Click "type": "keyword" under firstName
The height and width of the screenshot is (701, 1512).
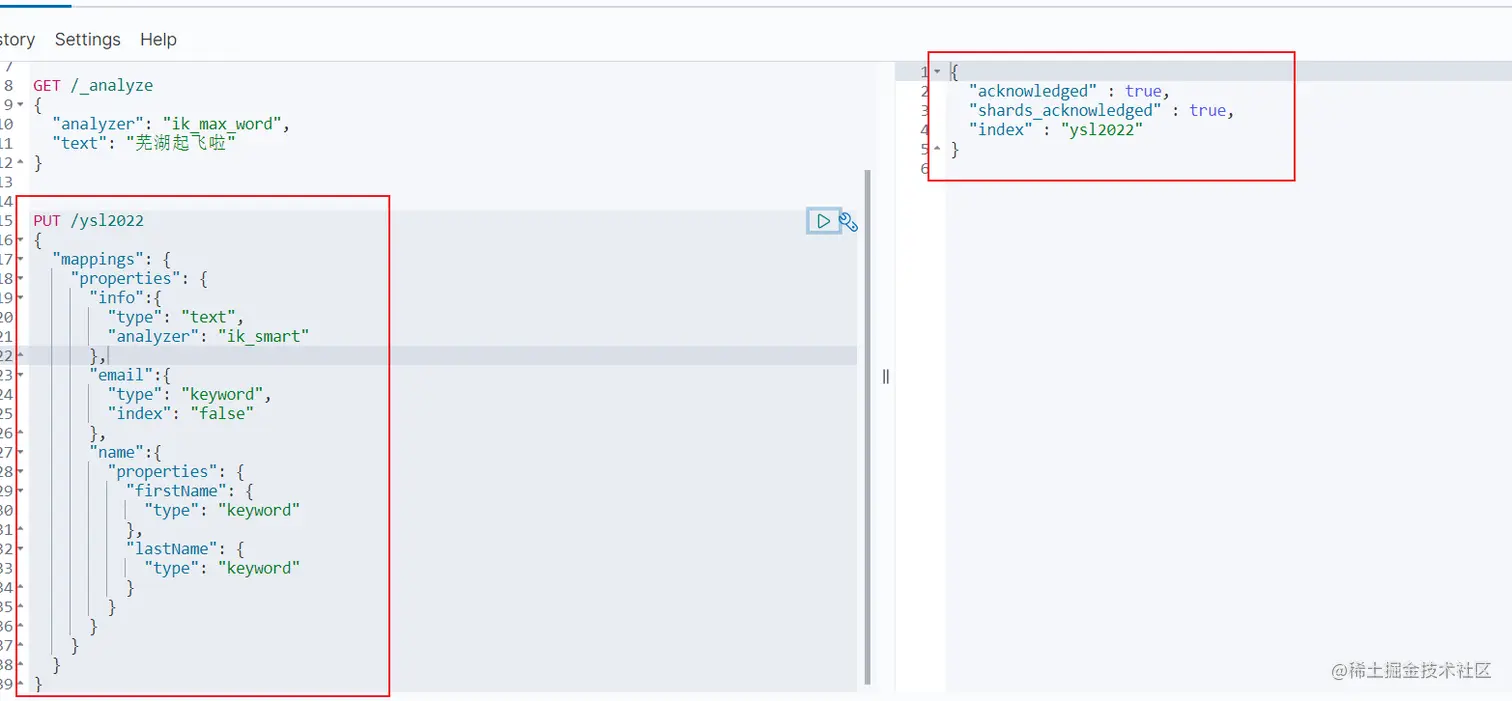pos(222,510)
